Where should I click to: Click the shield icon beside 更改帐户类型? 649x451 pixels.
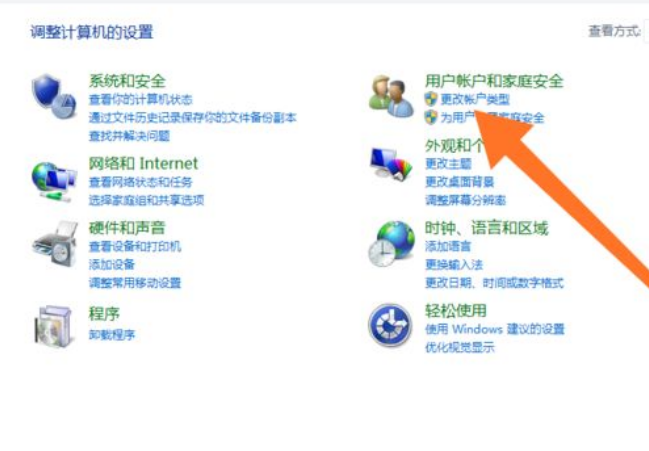point(431,99)
